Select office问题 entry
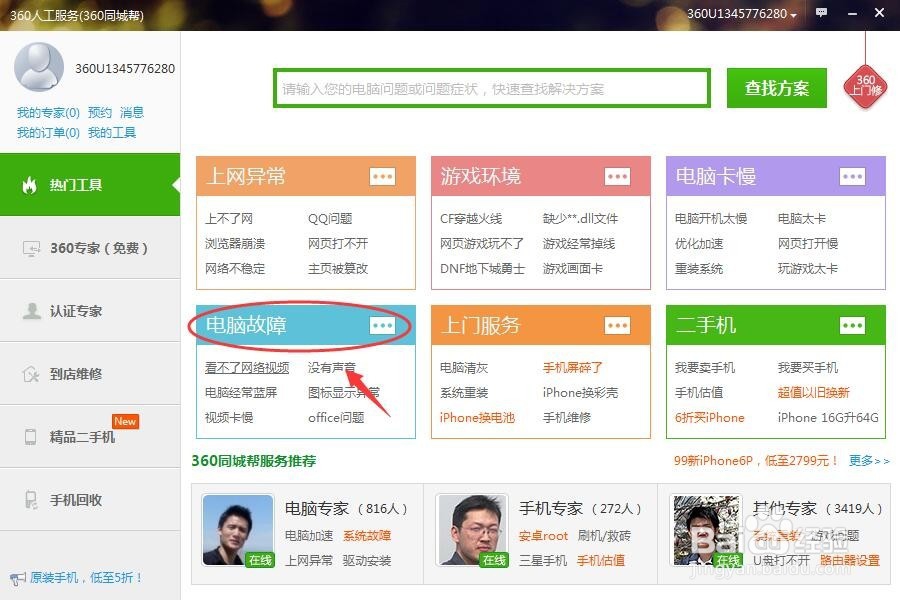The width and height of the screenshot is (900, 600). [336, 417]
